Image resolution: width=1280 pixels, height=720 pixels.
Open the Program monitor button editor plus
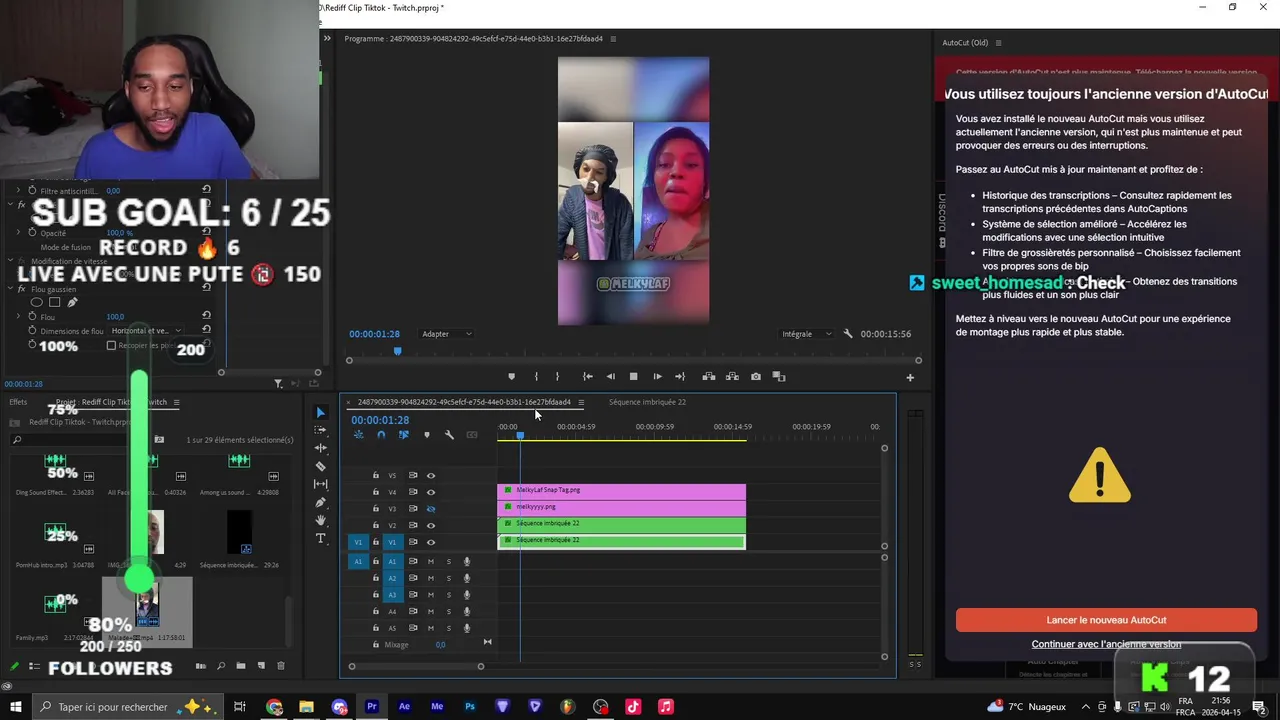[910, 378]
